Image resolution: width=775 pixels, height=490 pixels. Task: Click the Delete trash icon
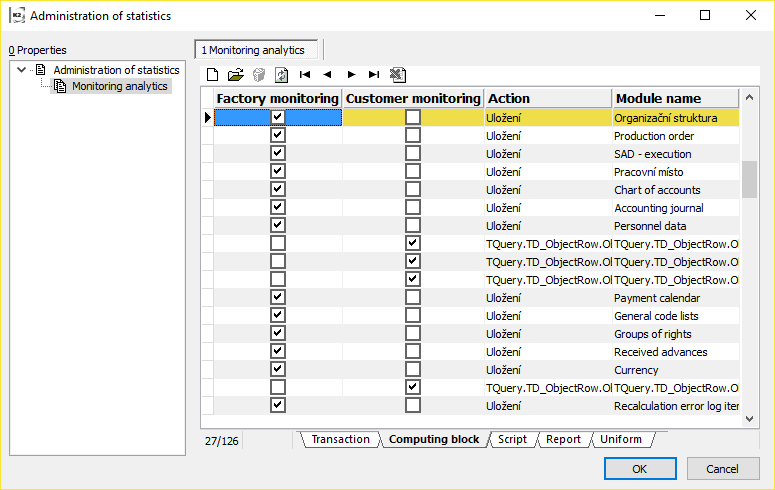pos(258,74)
